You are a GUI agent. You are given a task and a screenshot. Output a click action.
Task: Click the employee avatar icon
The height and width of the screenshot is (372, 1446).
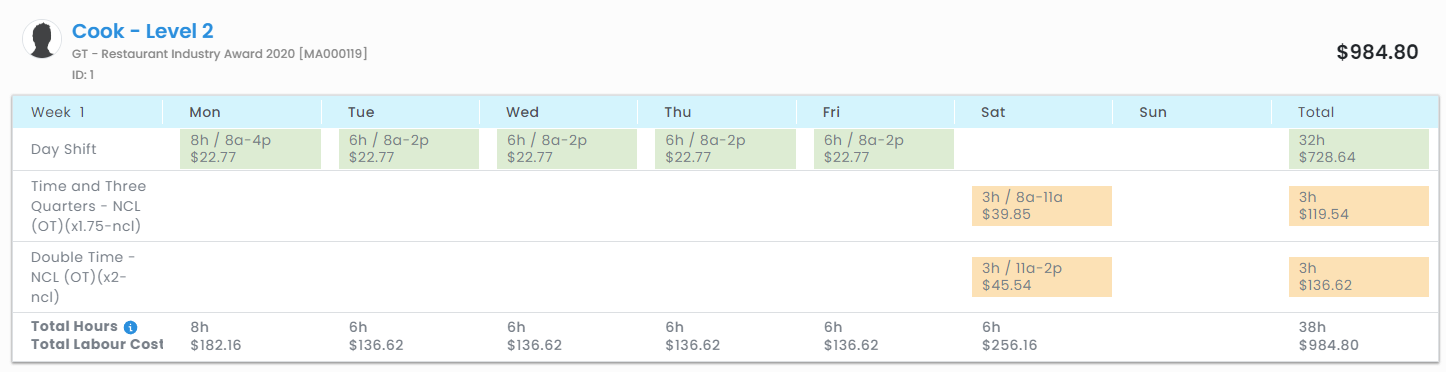[x=42, y=41]
